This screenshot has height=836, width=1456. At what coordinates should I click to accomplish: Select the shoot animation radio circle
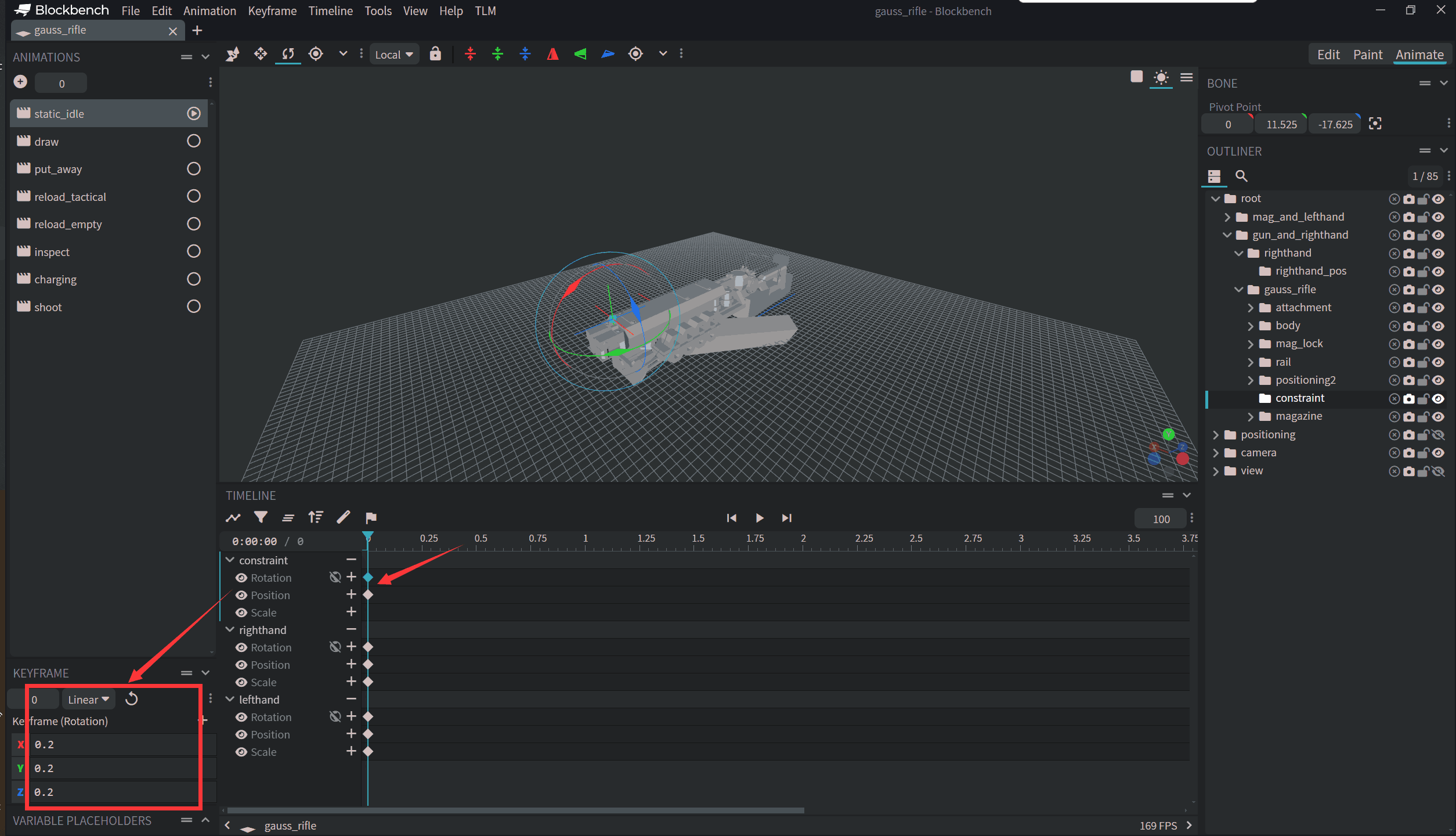pos(194,307)
